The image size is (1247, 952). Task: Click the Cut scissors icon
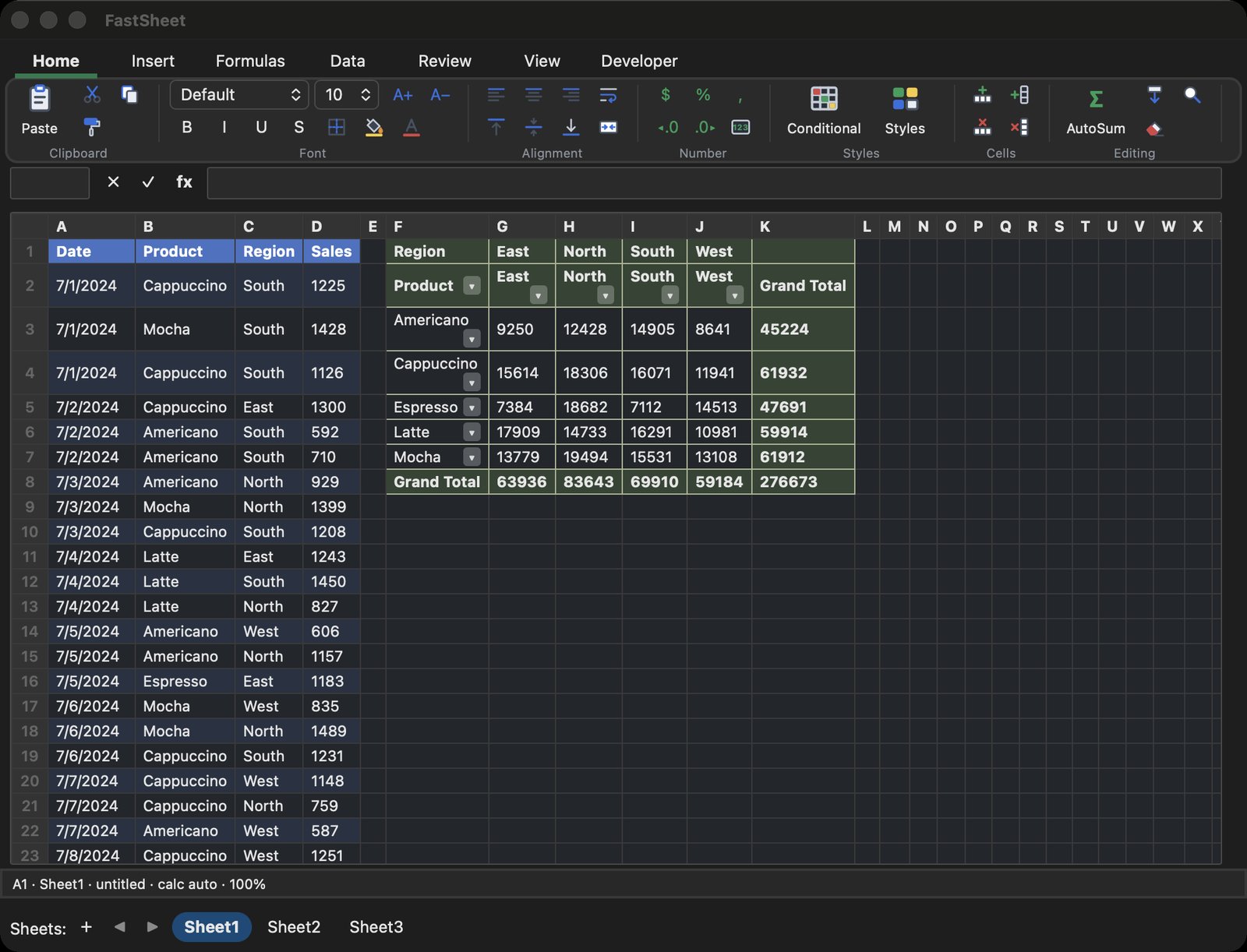(x=92, y=95)
